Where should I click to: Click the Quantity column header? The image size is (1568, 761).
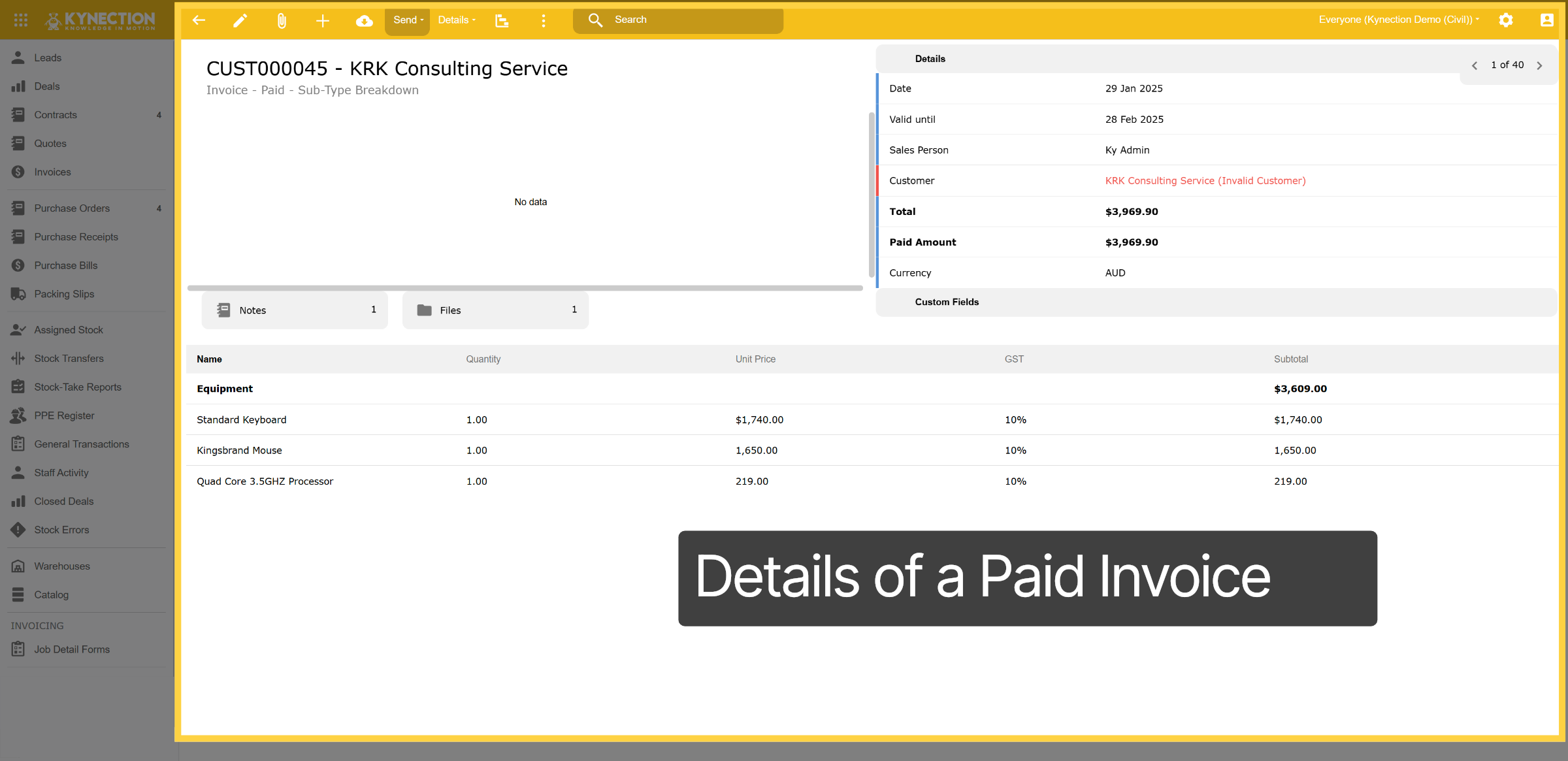tap(483, 359)
